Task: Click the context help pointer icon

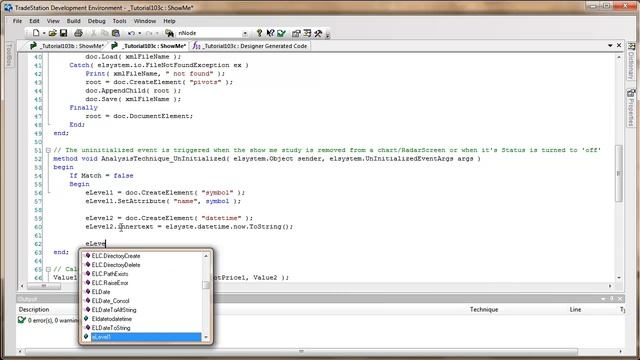Action: click(x=270, y=33)
